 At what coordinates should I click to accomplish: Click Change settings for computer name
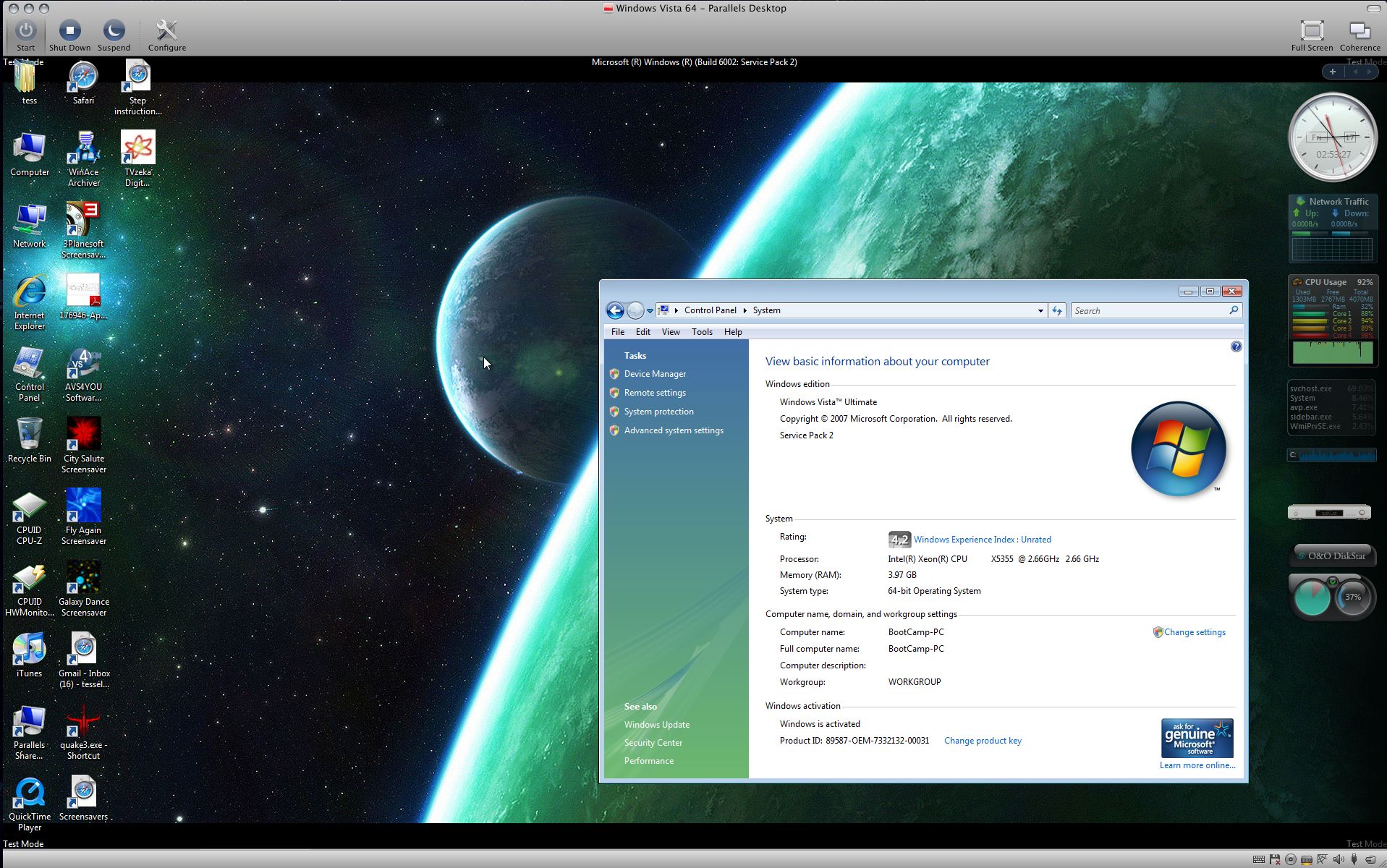(1194, 632)
